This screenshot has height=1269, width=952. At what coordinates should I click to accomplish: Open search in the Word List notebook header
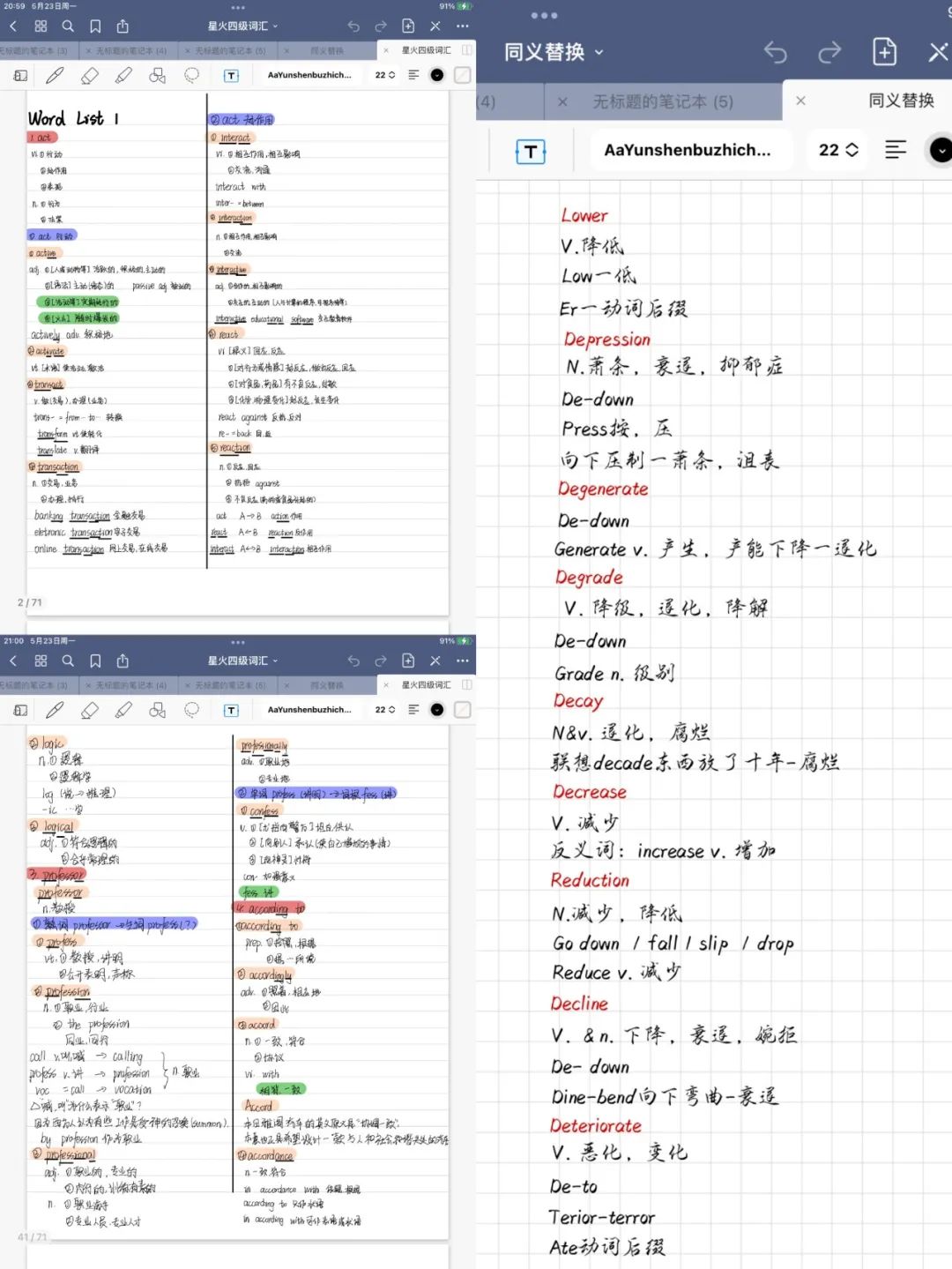[x=68, y=26]
